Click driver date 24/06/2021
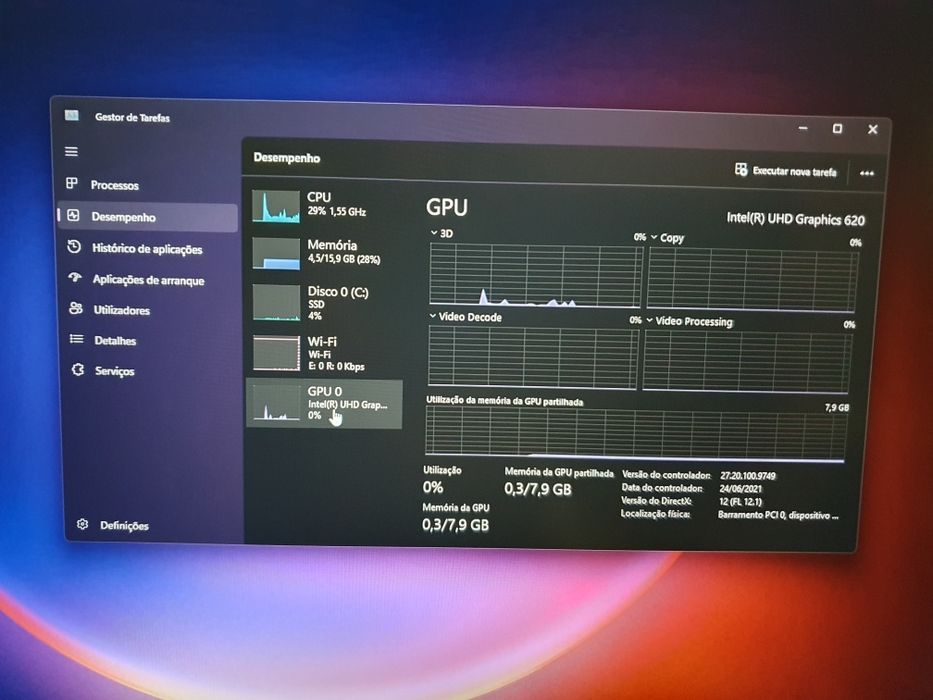This screenshot has width=933, height=700. tap(741, 489)
